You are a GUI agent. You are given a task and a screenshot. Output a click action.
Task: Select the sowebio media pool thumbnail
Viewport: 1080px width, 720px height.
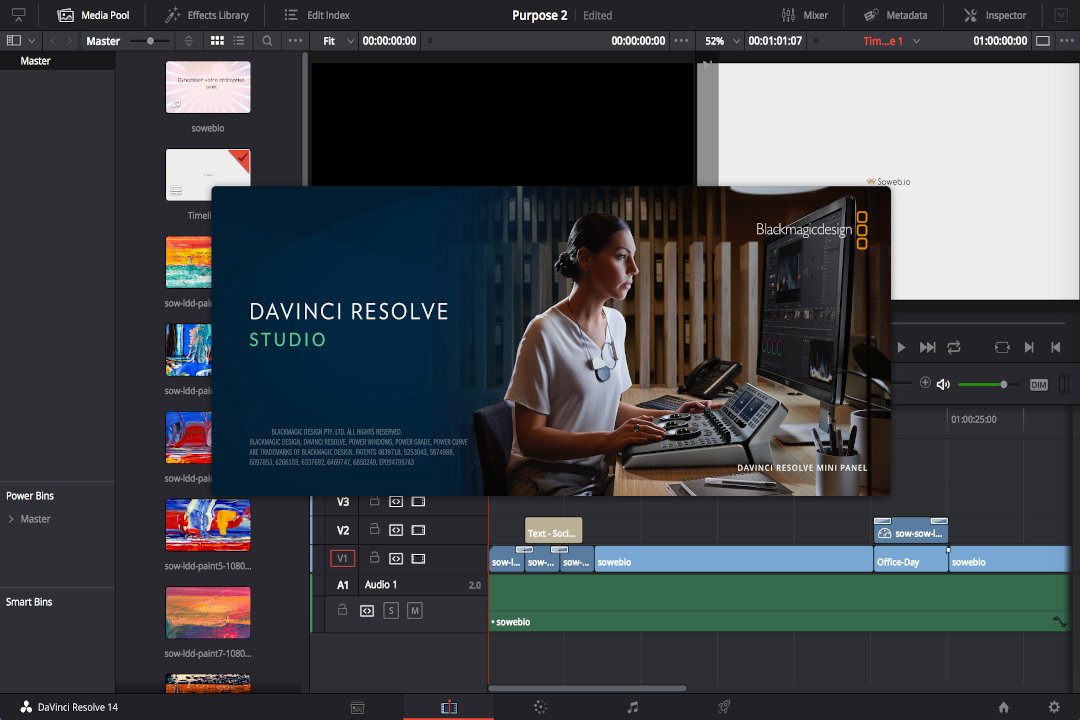click(x=208, y=87)
